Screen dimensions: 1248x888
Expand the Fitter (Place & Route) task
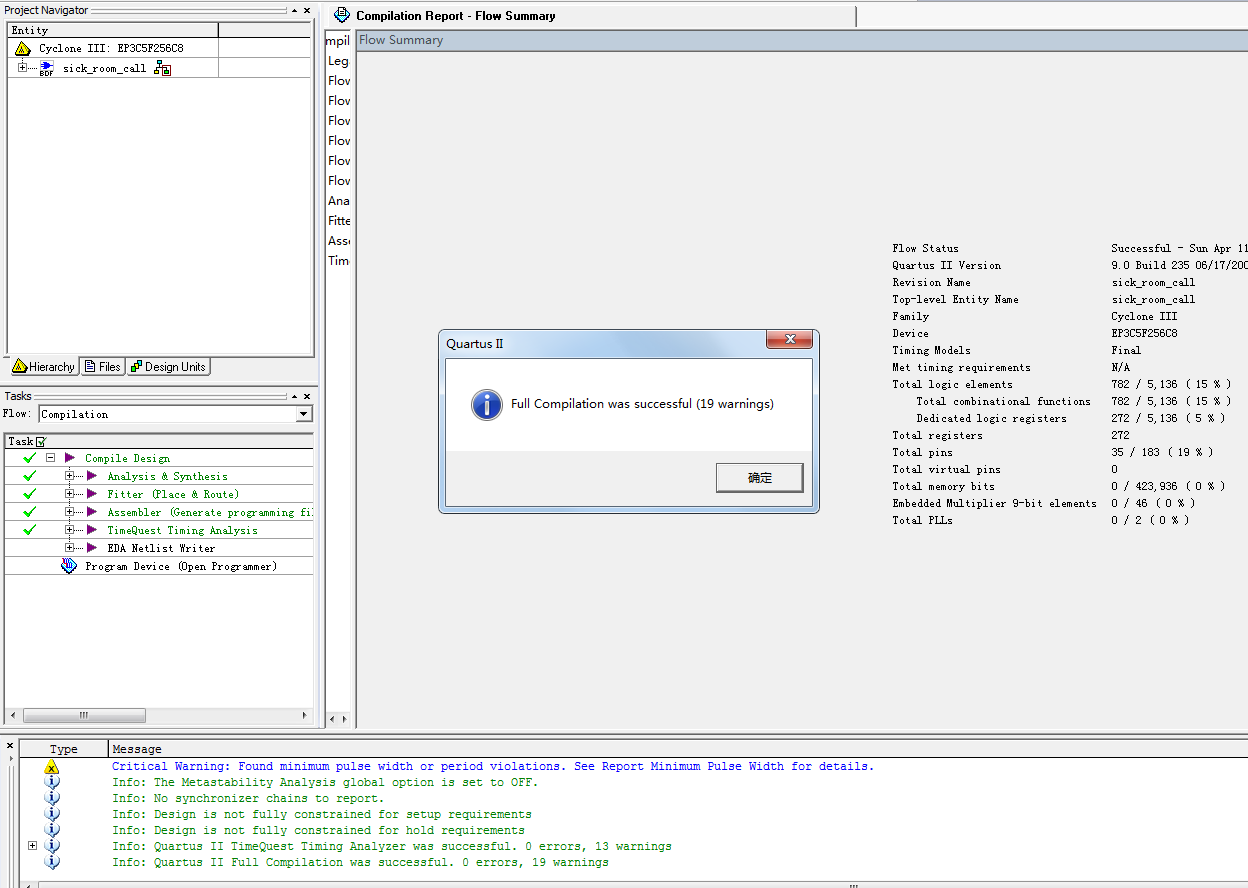coord(70,494)
